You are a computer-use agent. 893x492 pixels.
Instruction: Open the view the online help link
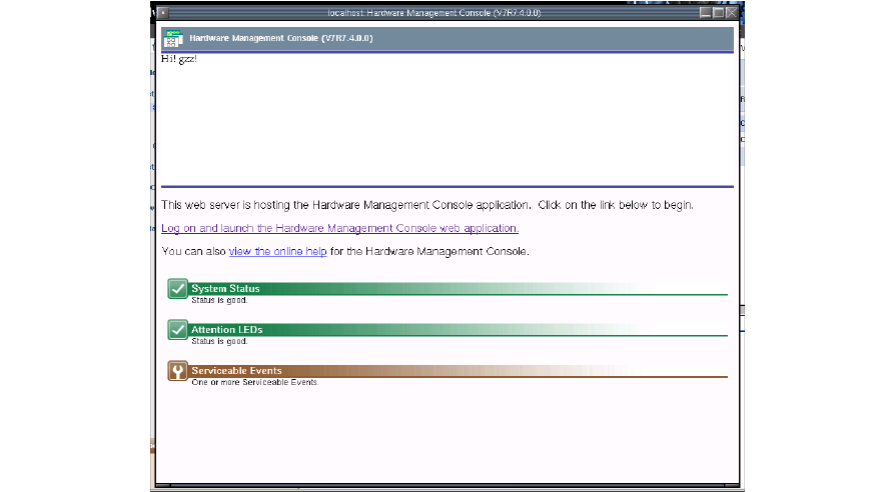[x=278, y=252]
